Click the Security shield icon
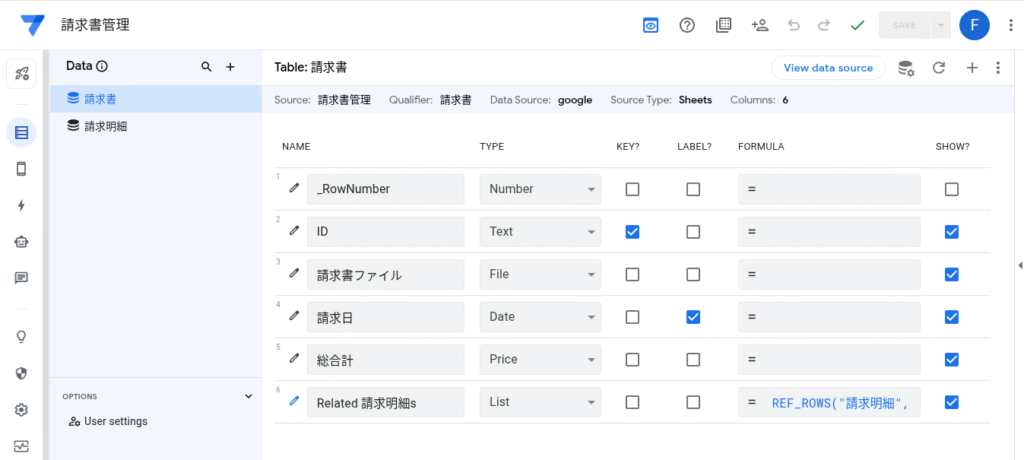This screenshot has width=1024, height=460. pos(21,373)
